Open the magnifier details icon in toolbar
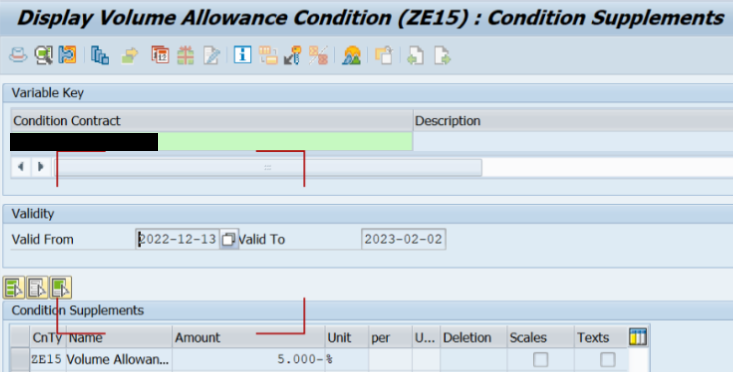 click(43, 55)
